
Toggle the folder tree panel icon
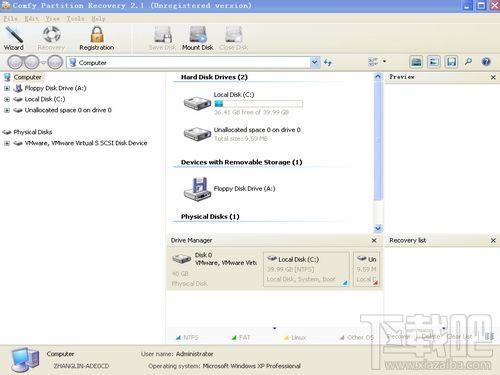pos(433,62)
